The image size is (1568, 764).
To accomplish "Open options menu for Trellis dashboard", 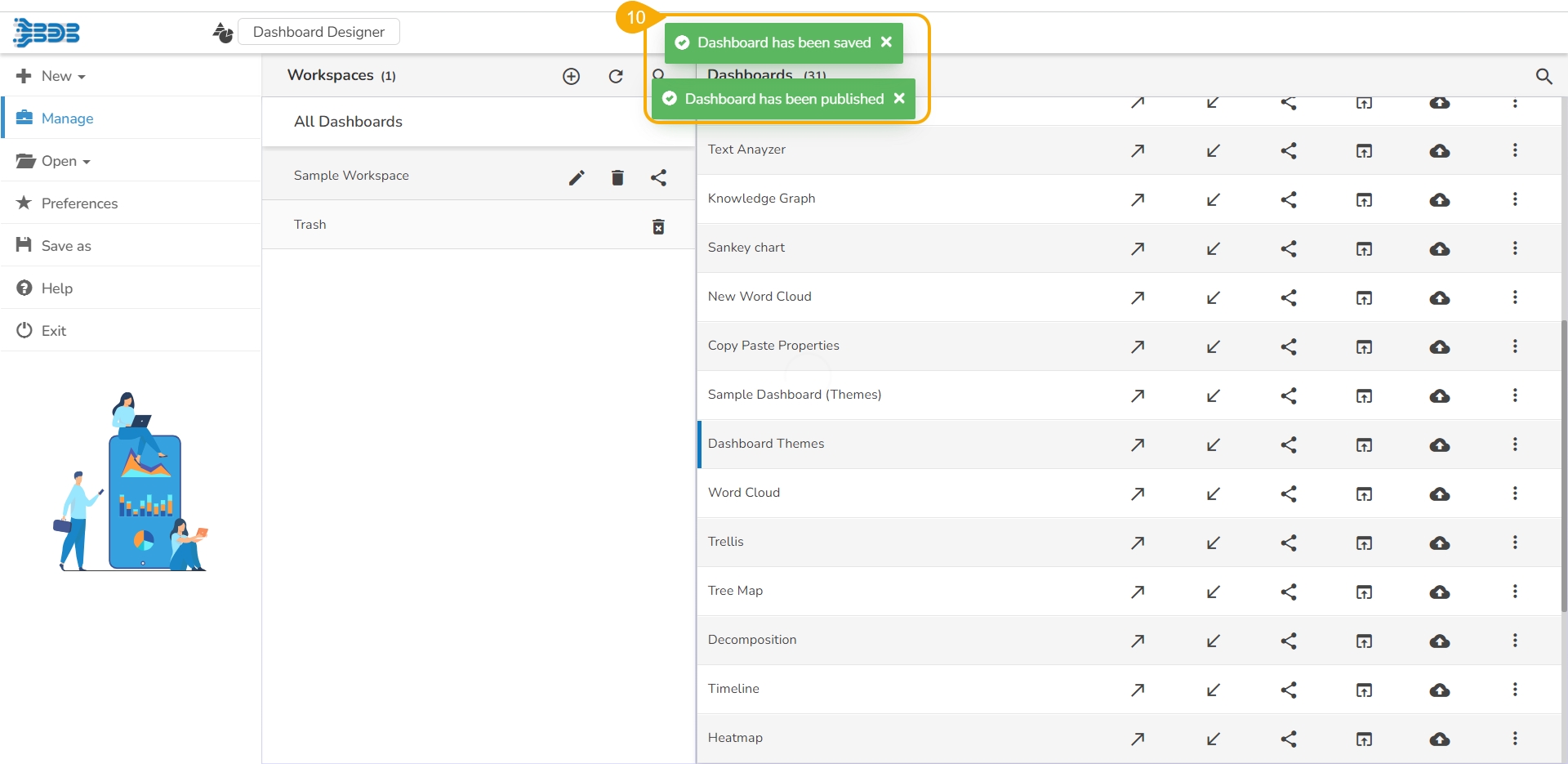I will 1515,543.
